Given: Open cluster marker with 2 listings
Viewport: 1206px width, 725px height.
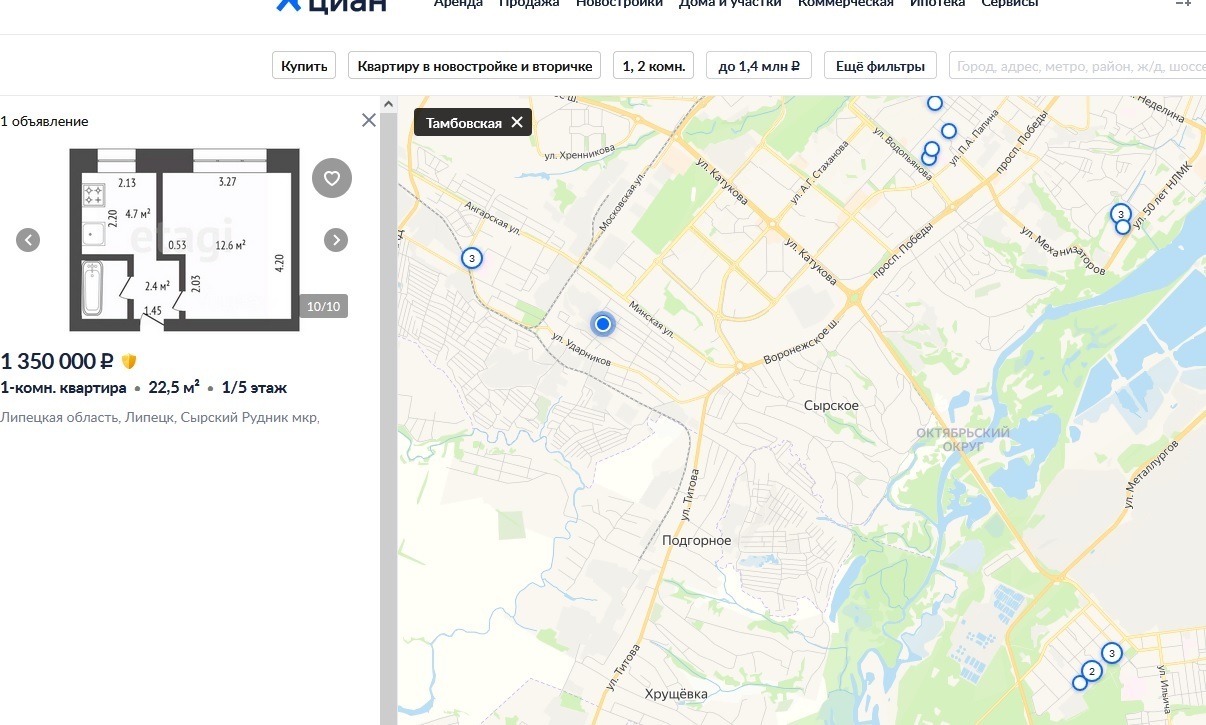Looking at the screenshot, I should tap(1092, 671).
